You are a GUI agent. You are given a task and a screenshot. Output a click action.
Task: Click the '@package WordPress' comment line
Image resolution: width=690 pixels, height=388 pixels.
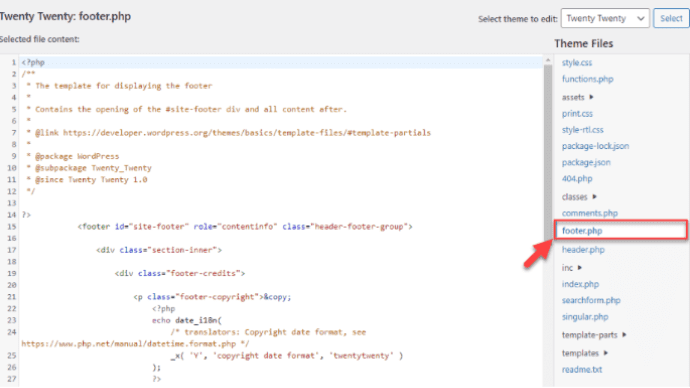point(73,156)
